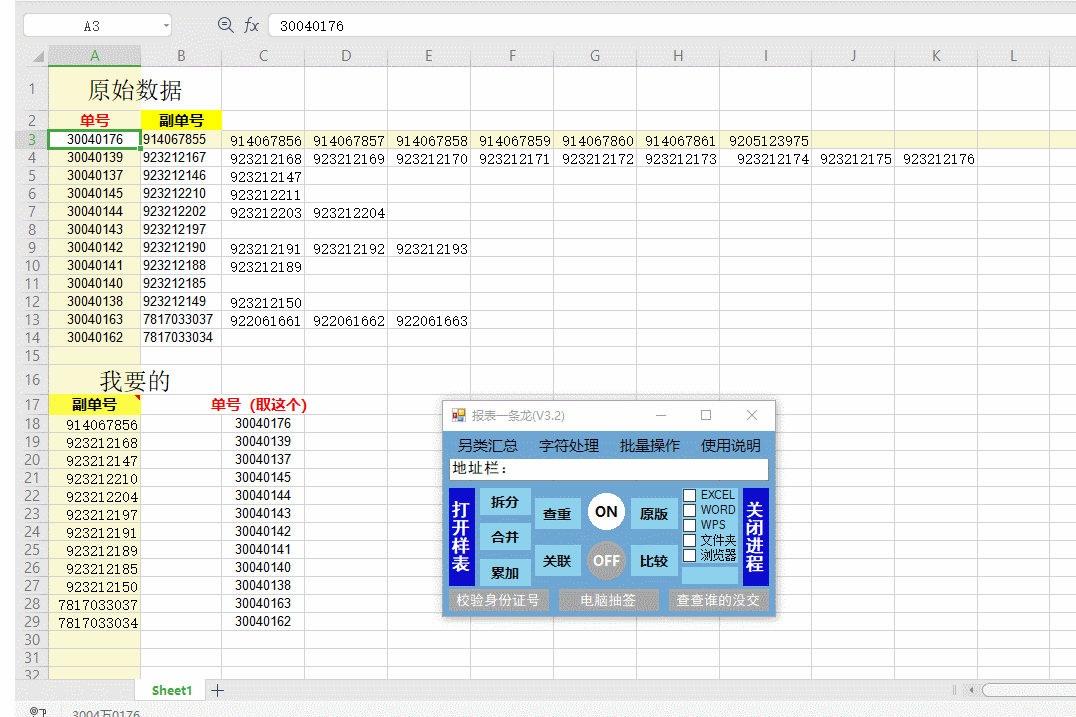Maximize the 报表一条龙 window
Screen dimensions: 1076x717
click(x=705, y=415)
